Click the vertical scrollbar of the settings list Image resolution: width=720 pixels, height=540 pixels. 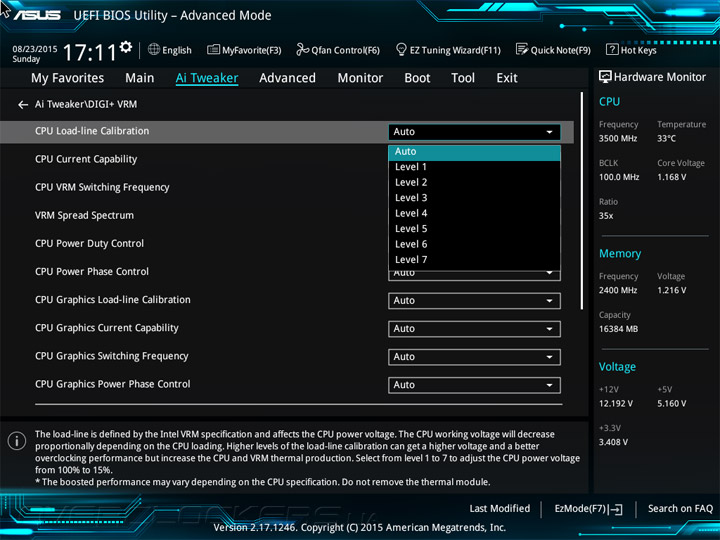[x=582, y=200]
